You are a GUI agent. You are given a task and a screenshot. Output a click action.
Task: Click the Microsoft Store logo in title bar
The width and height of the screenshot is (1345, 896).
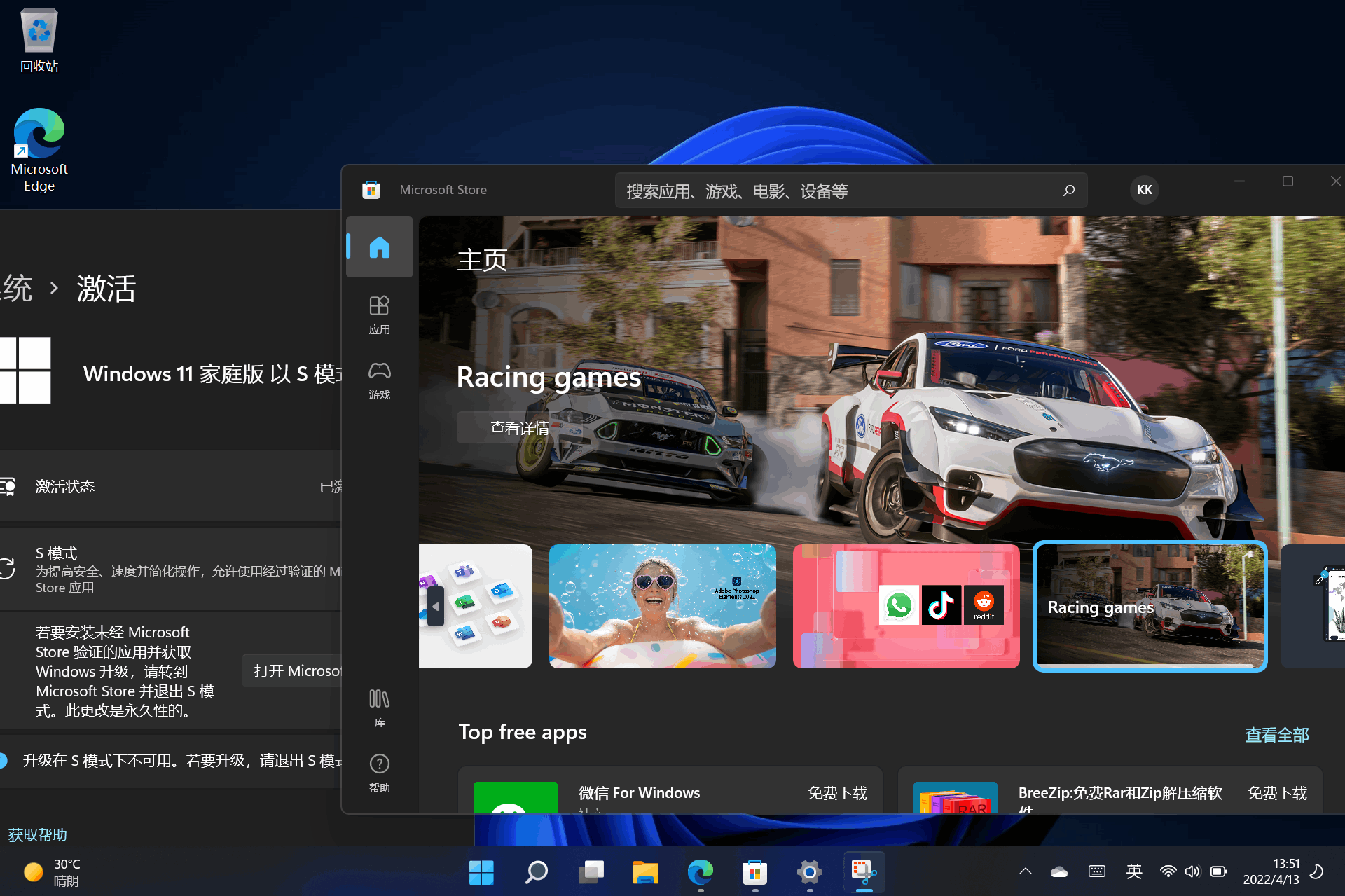click(x=371, y=190)
